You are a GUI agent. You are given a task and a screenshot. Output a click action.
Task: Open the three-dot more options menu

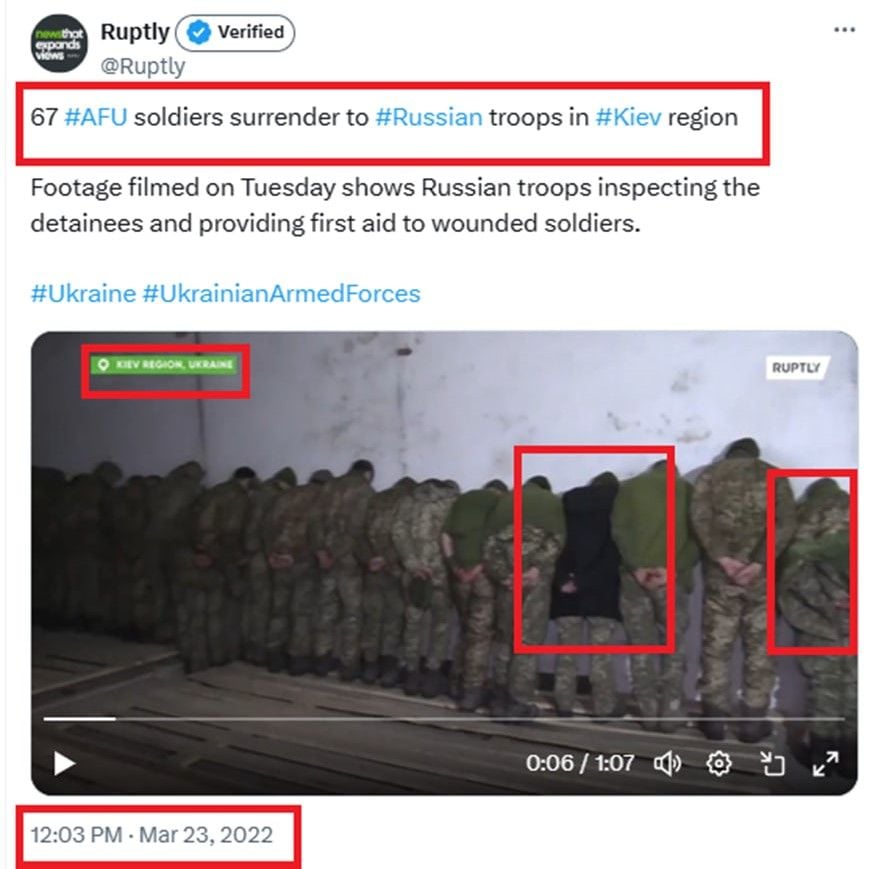click(844, 30)
